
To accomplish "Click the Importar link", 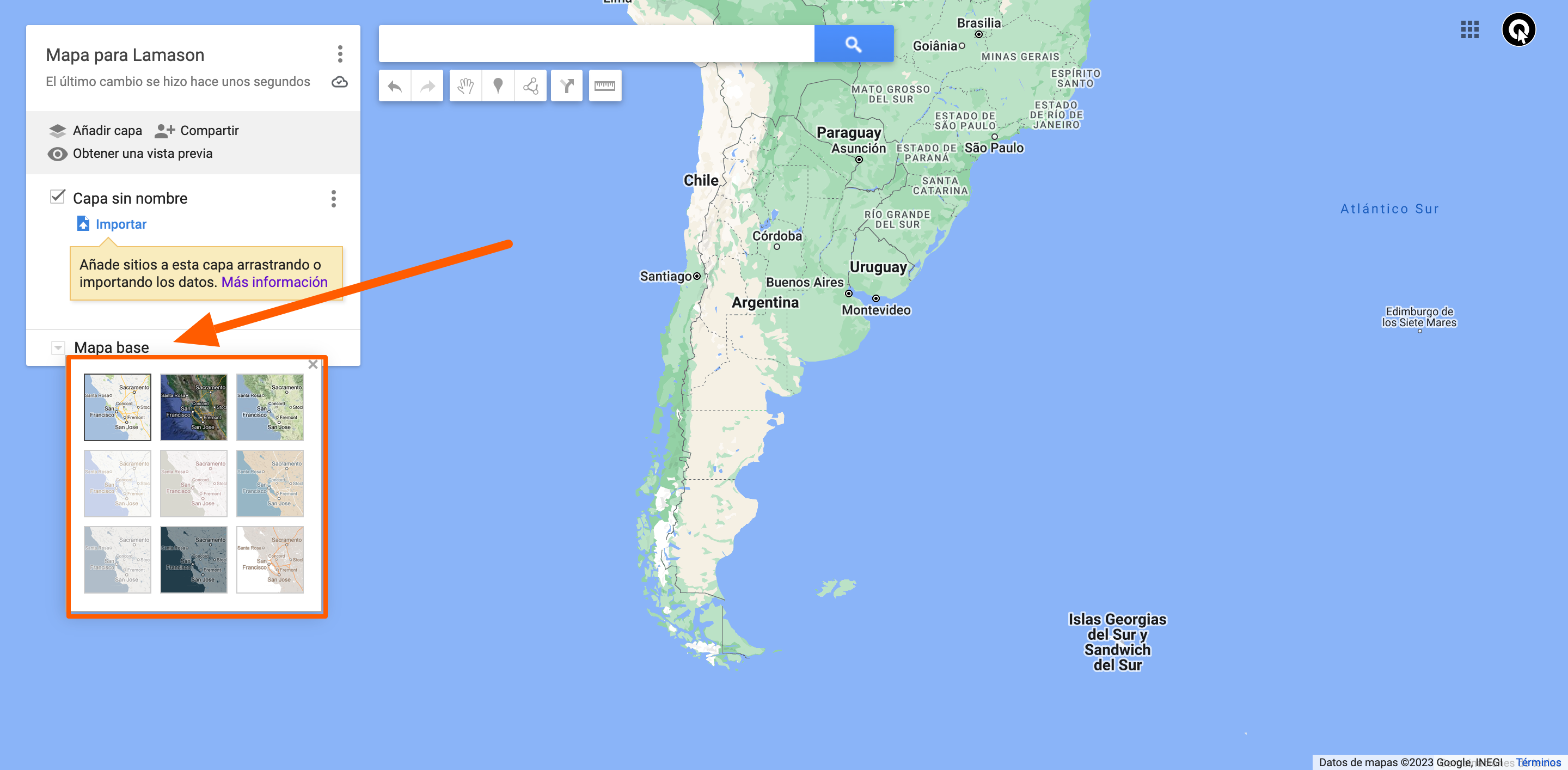I will pyautogui.click(x=120, y=224).
